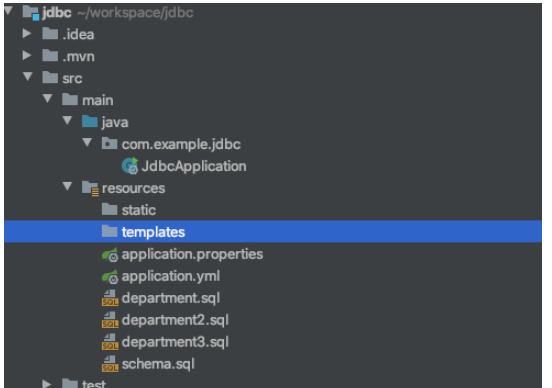Collapse the main folder arrow
This screenshot has width=552, height=388.
[x=47, y=99]
